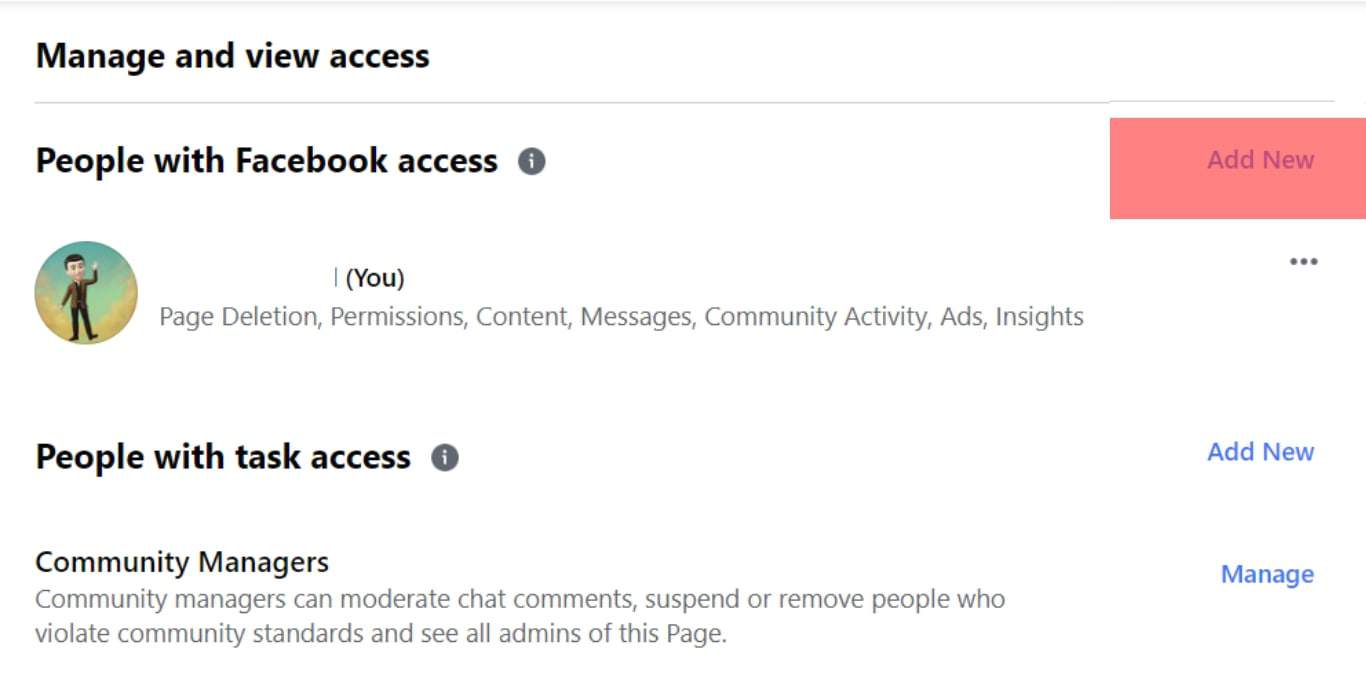Click the Manage and view access heading
The height and width of the screenshot is (700, 1366).
232,56
